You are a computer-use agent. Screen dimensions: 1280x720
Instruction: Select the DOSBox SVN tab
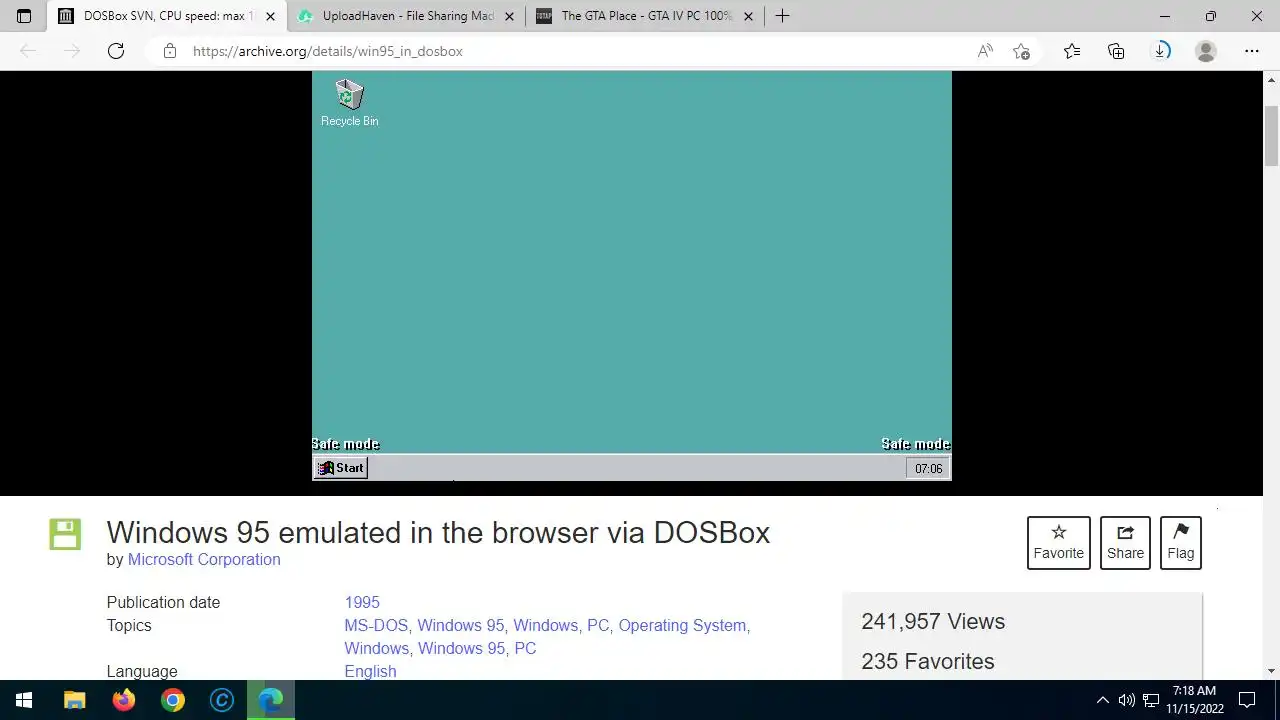tap(165, 16)
